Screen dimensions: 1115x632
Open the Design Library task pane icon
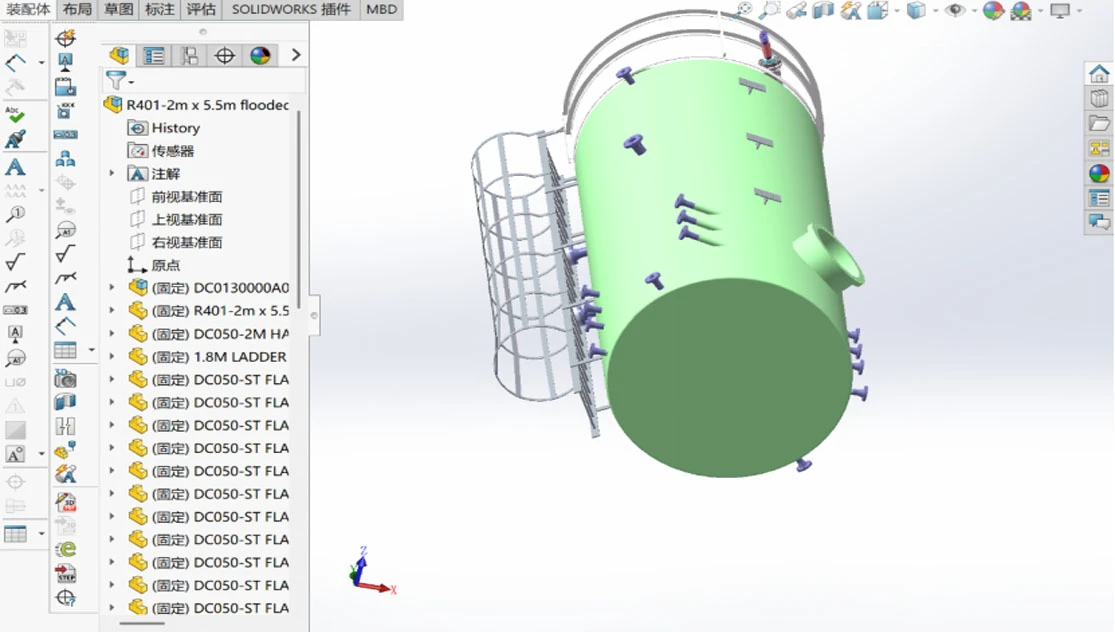pos(1099,98)
